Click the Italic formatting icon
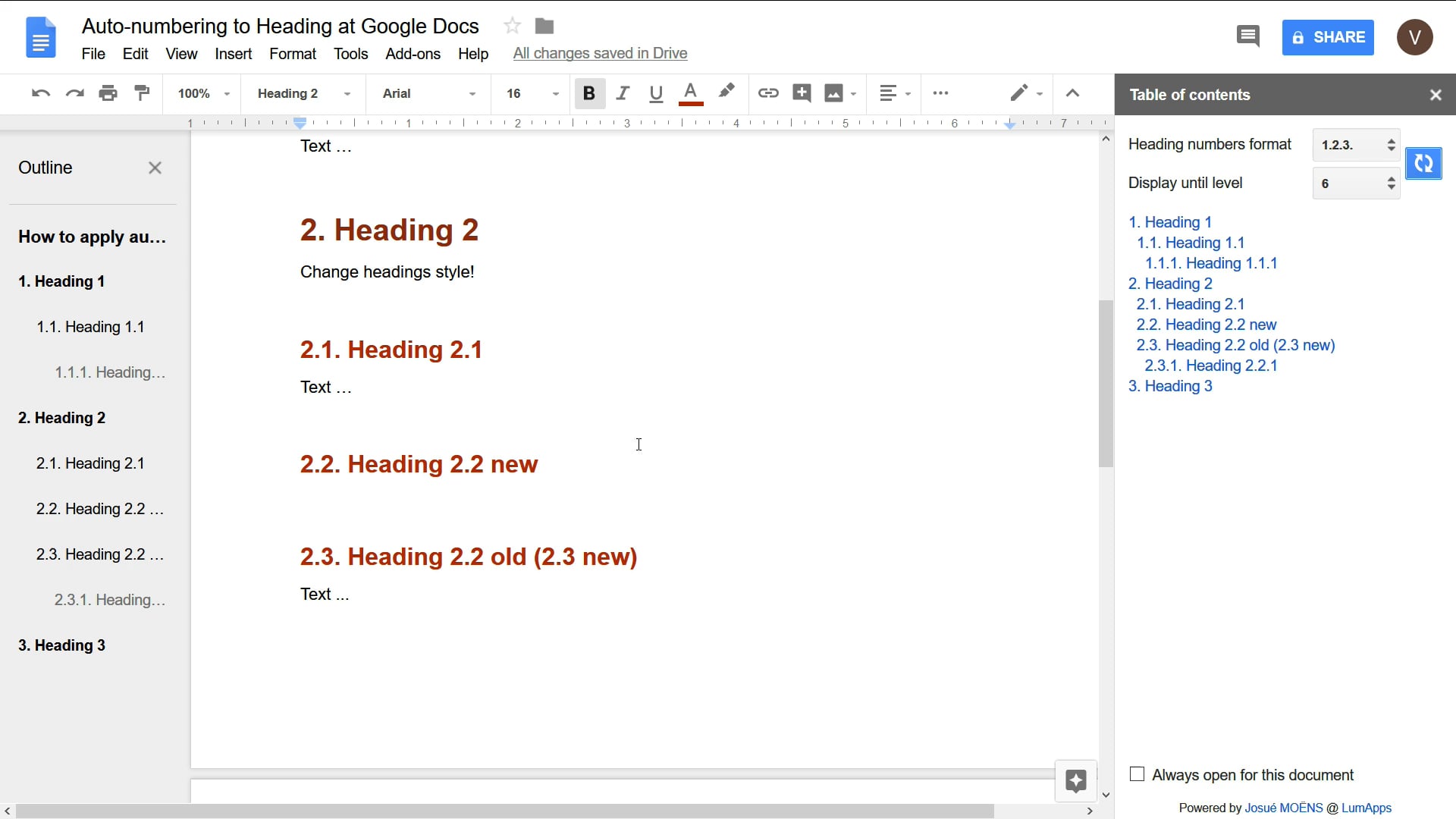 pyautogui.click(x=622, y=93)
